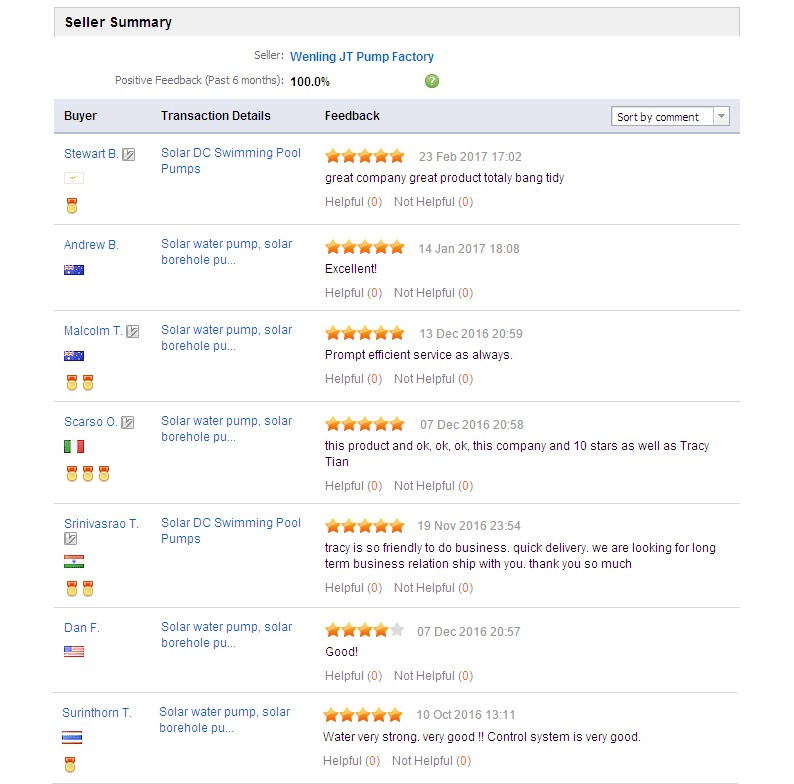Mark Dan F.'s Good review Not Helpful
Image resolution: width=794 pixels, height=784 pixels.
[433, 676]
